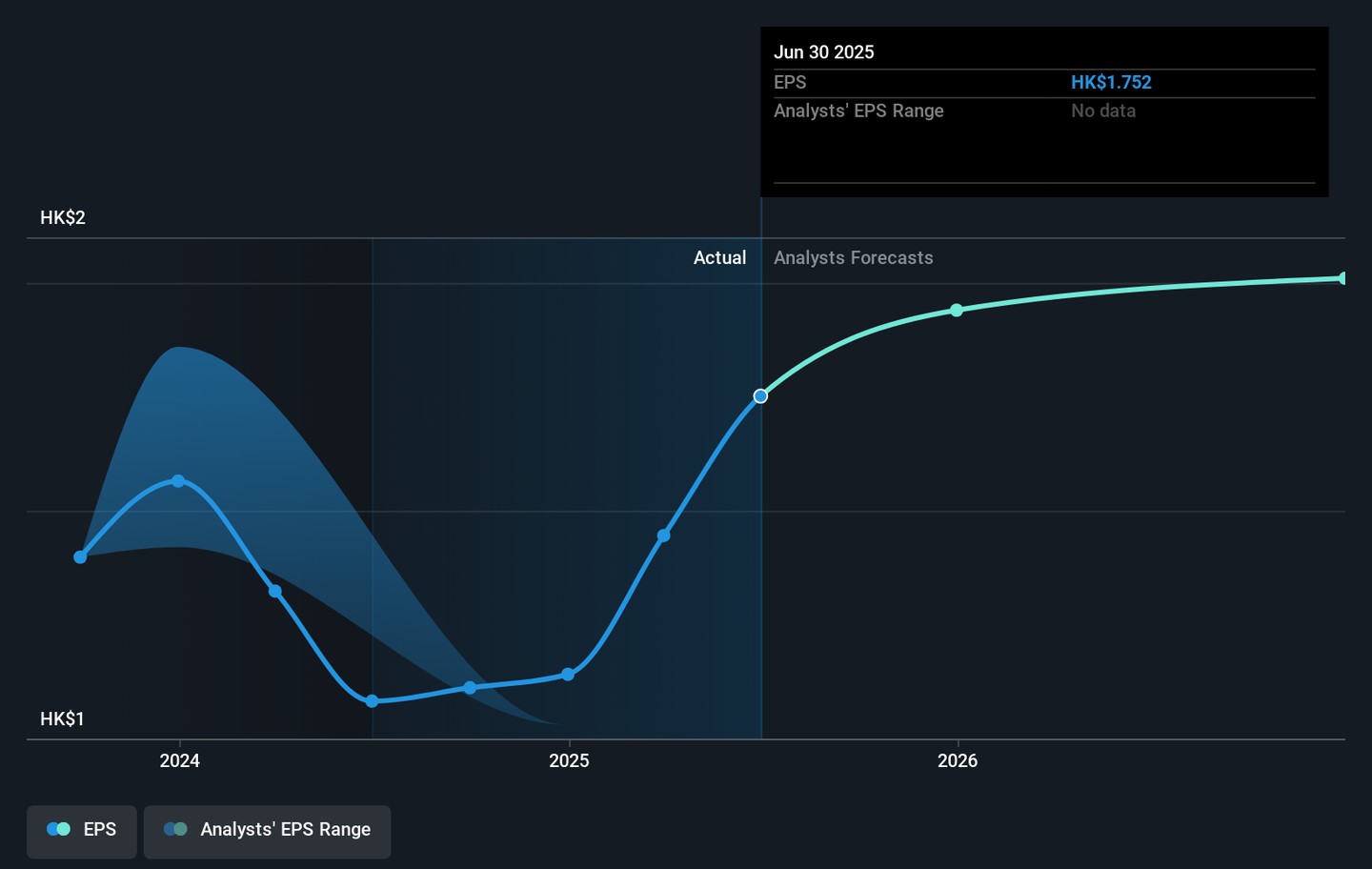Toggle the Analysts' EPS Range legend series

268,830
